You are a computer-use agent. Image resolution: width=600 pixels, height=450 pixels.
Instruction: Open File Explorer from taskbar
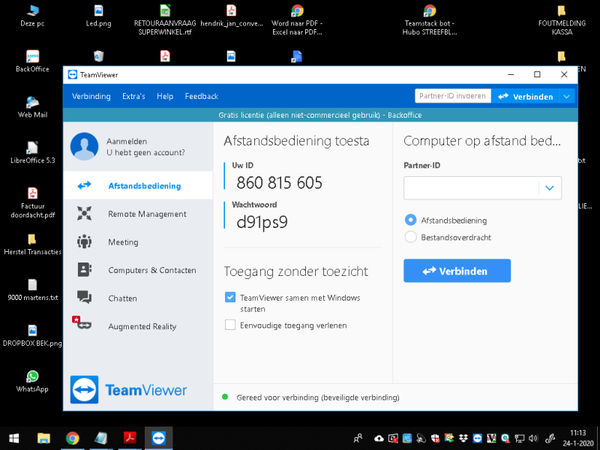[x=44, y=438]
